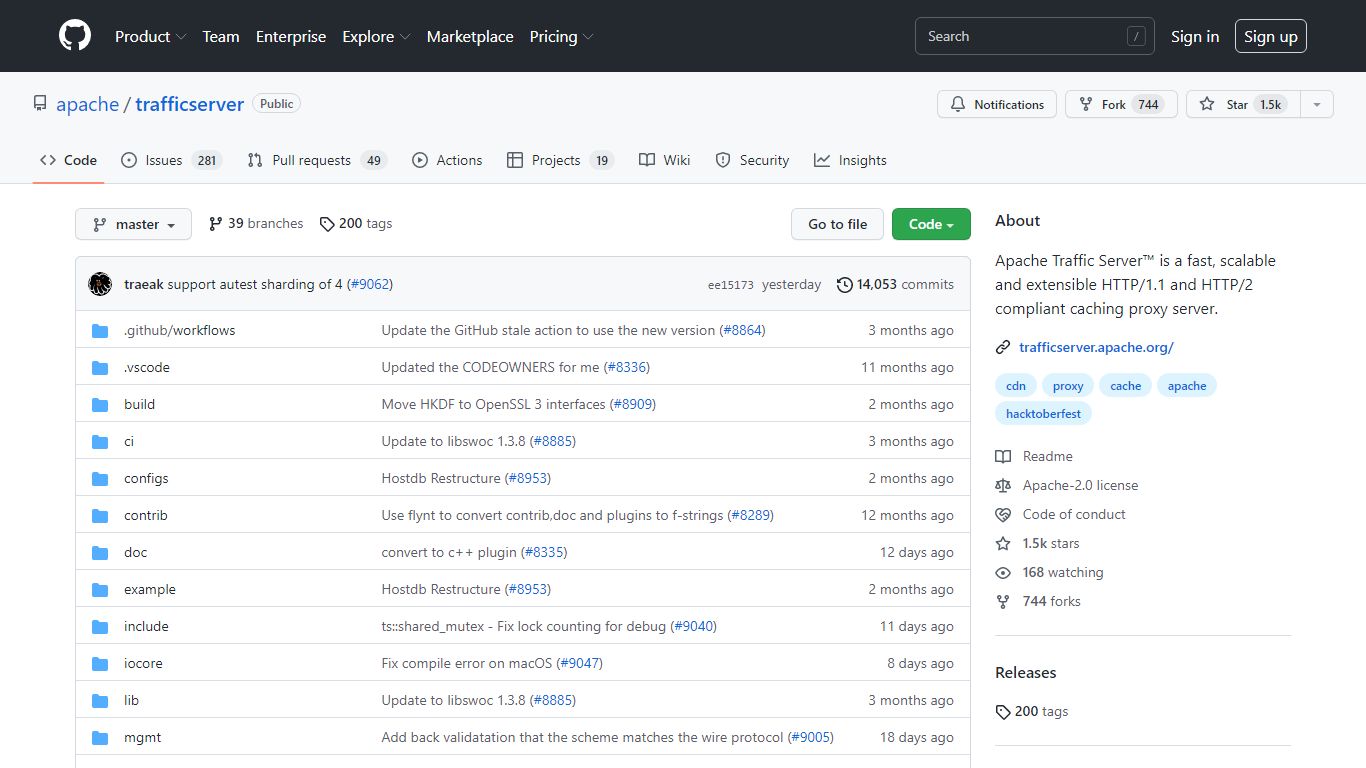Click the Sign in link
The height and width of the screenshot is (768, 1366).
1195,36
